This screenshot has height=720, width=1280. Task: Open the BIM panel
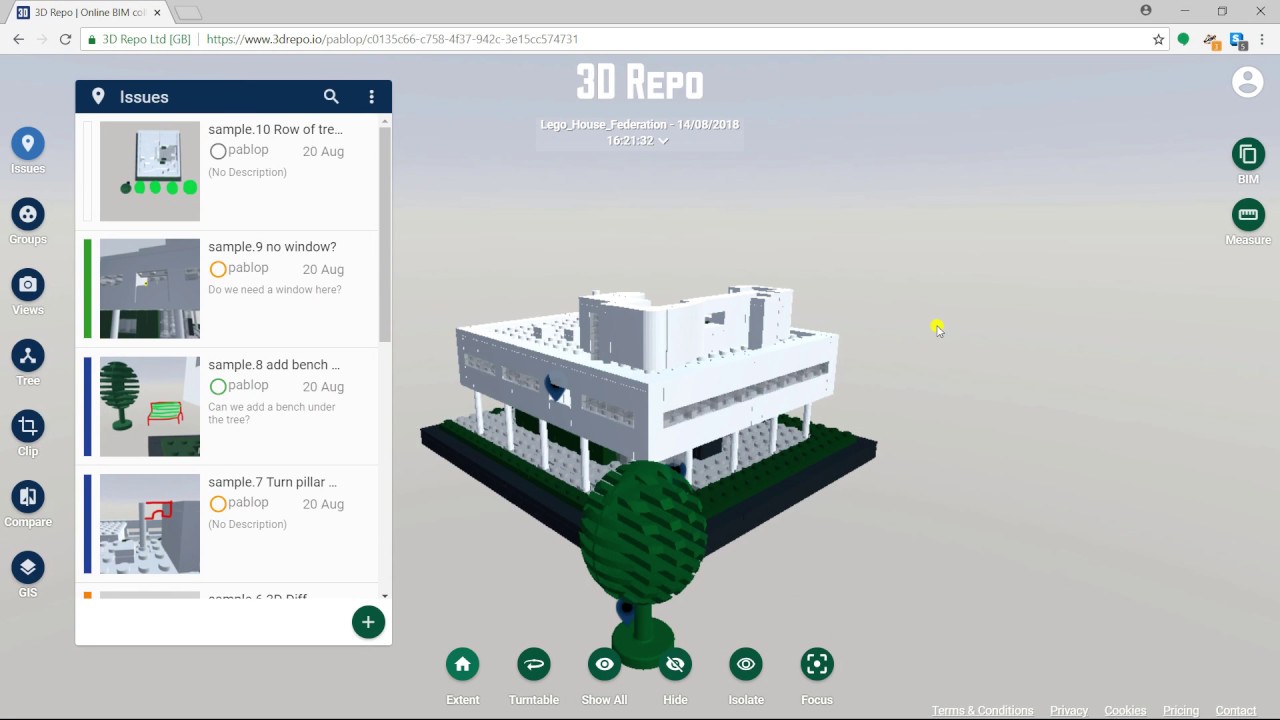click(1248, 154)
